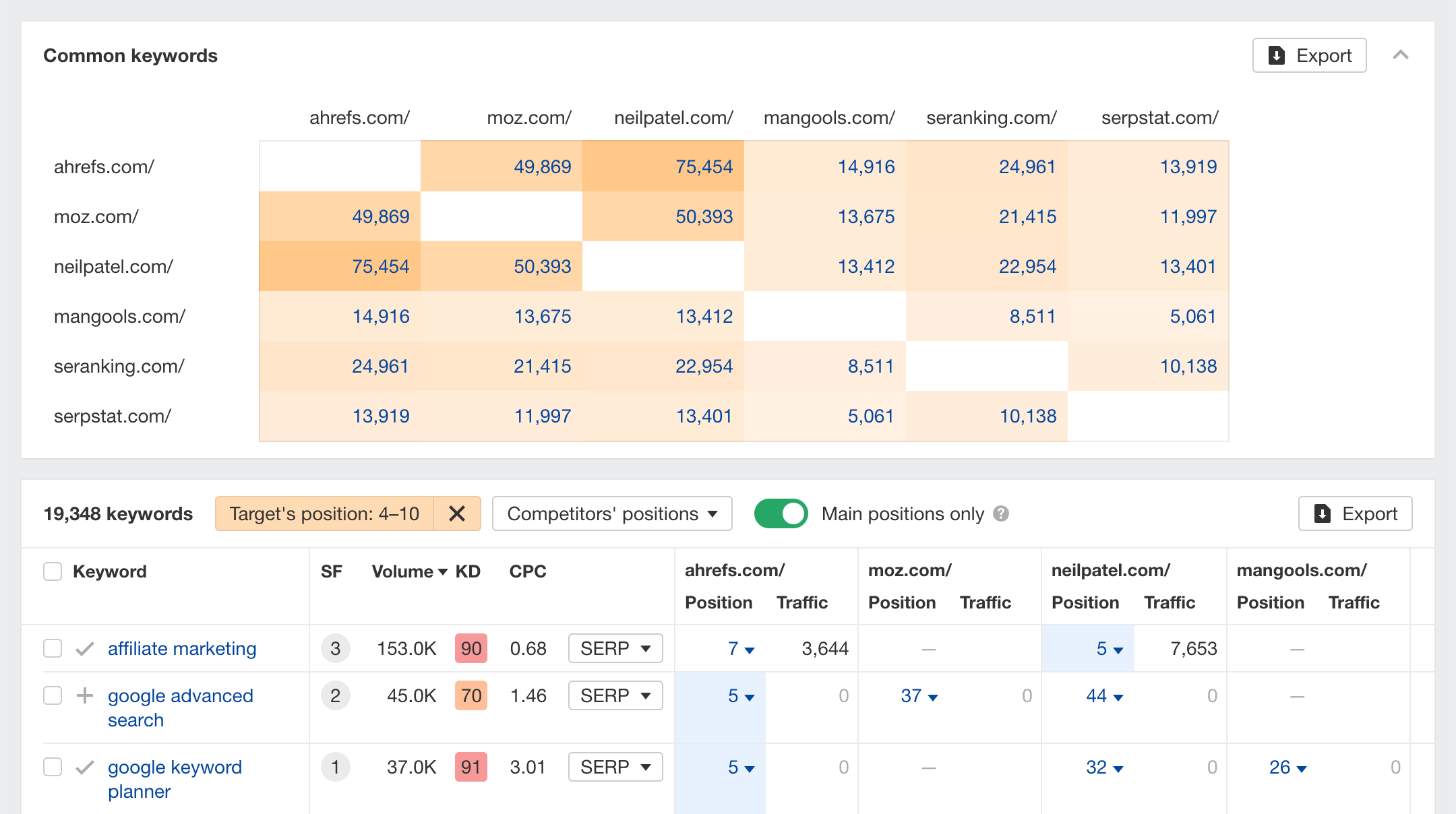Open the SERP dropdown for affiliate marketing
1456x814 pixels.
[615, 648]
